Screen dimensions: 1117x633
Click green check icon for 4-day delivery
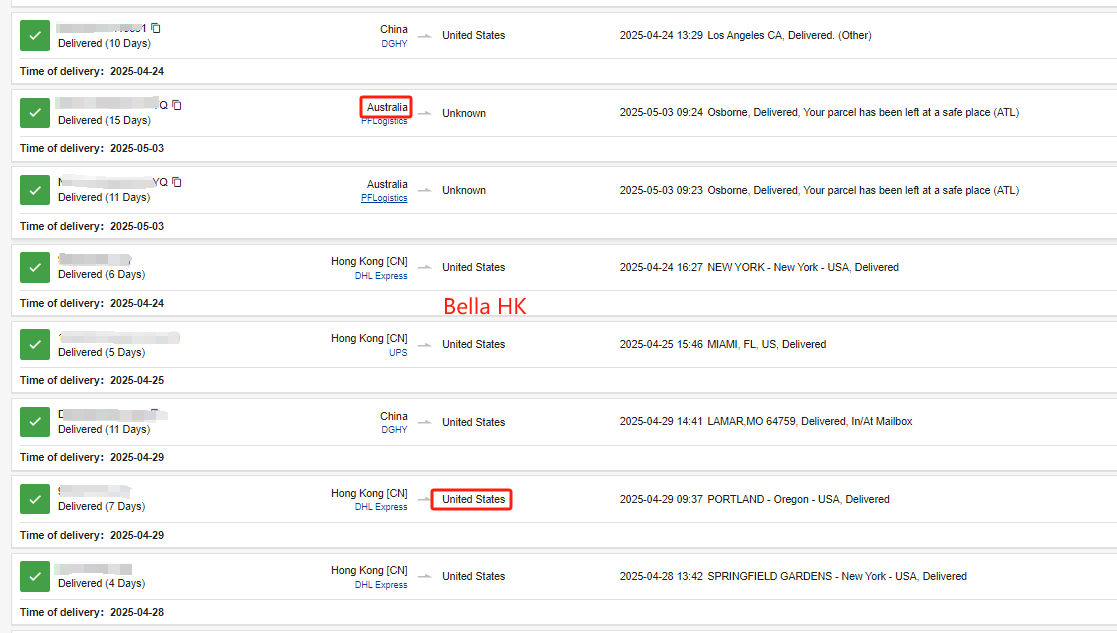(35, 576)
